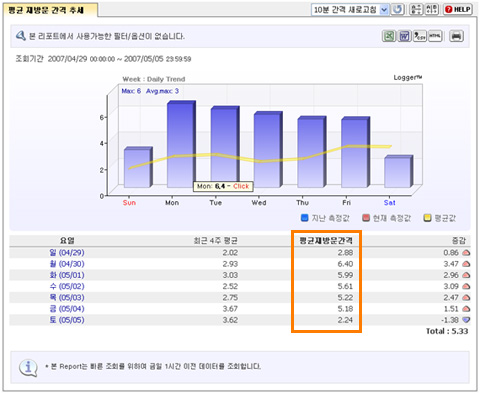Click the blue 지난 측정값 legend swatch
The image size is (480, 394).
pyautogui.click(x=304, y=218)
